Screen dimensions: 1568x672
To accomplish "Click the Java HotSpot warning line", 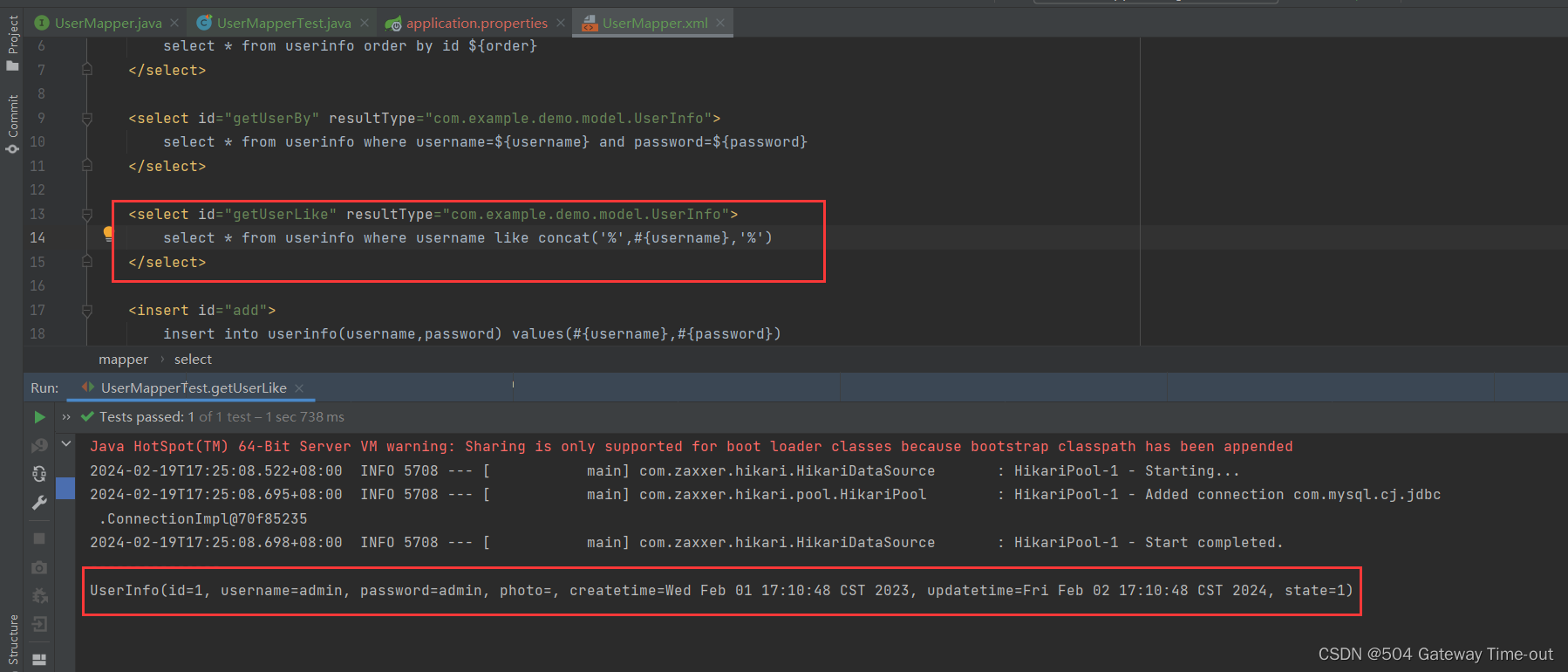I will pos(691,446).
